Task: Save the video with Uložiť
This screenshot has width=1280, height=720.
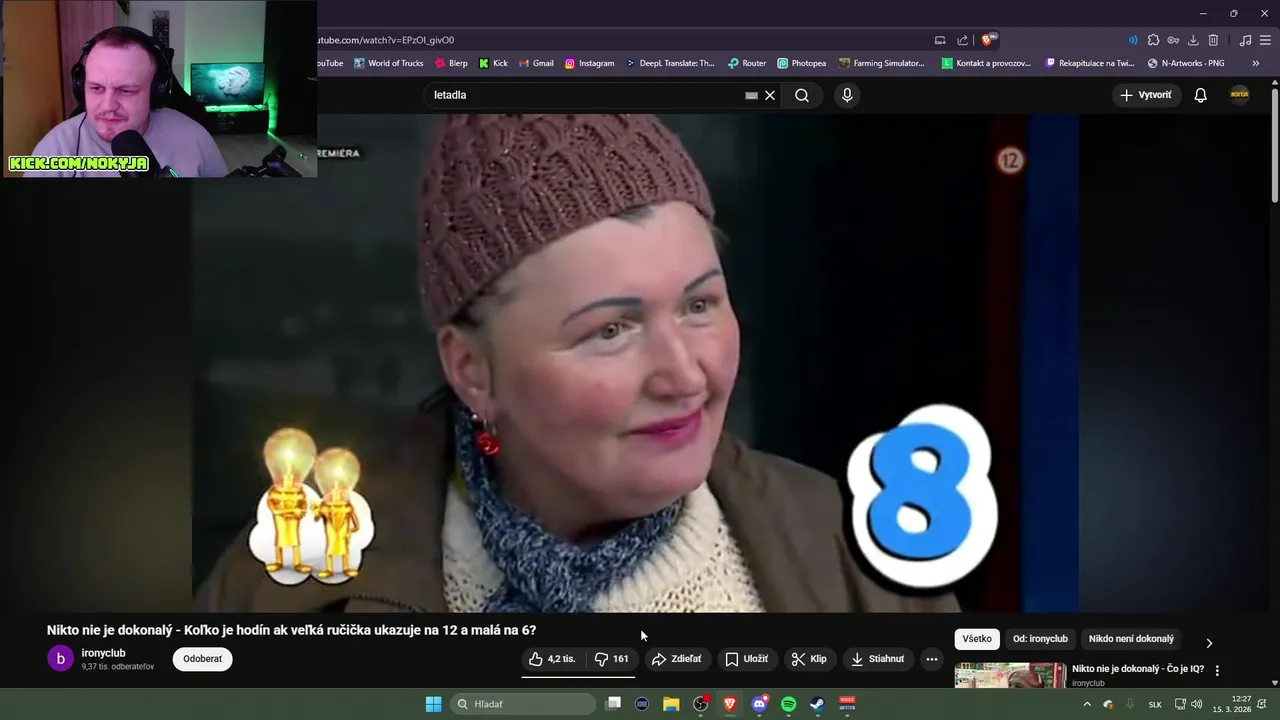Action: [x=746, y=659]
